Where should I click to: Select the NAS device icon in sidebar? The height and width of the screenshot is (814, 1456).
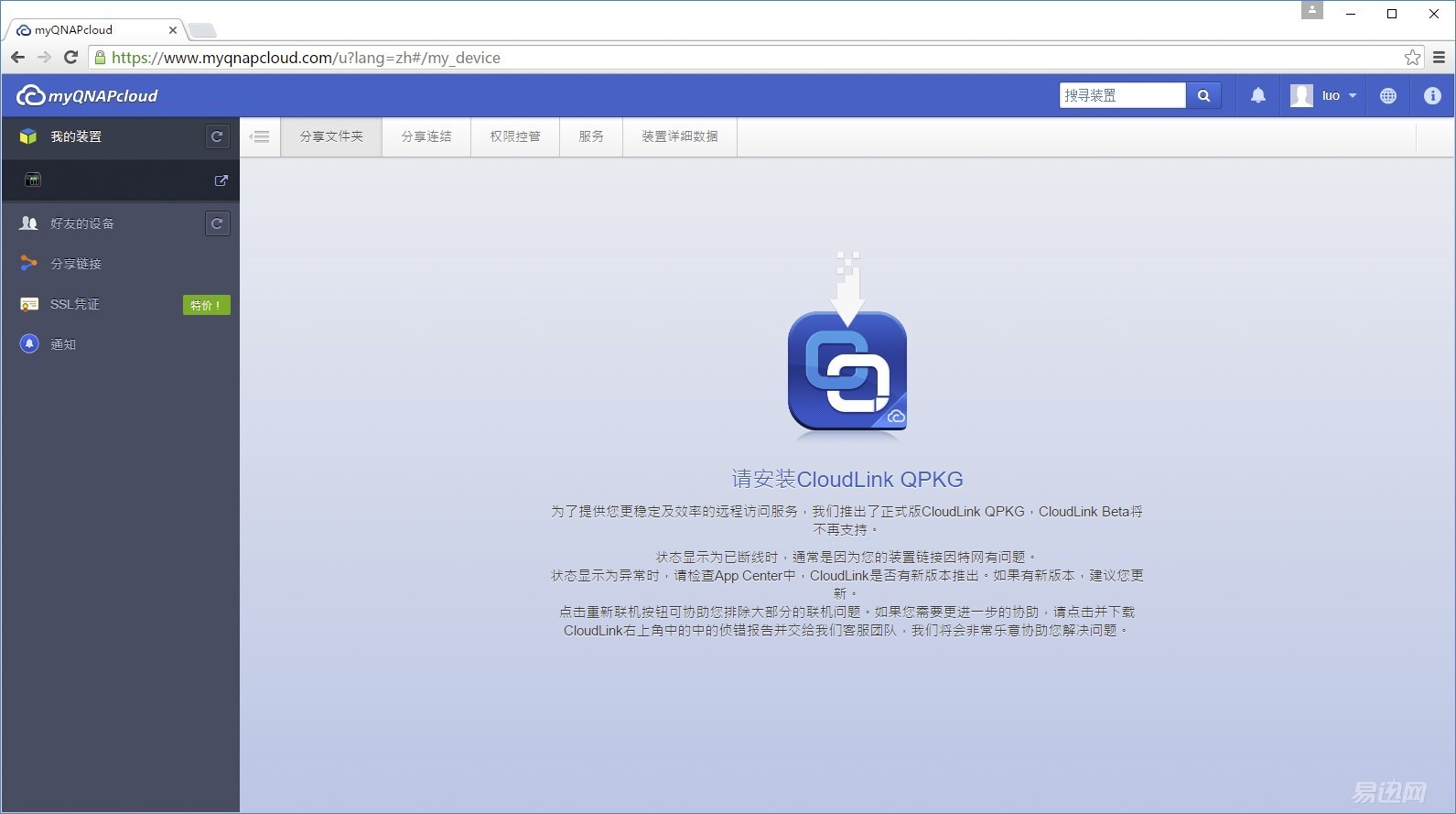pyautogui.click(x=33, y=180)
